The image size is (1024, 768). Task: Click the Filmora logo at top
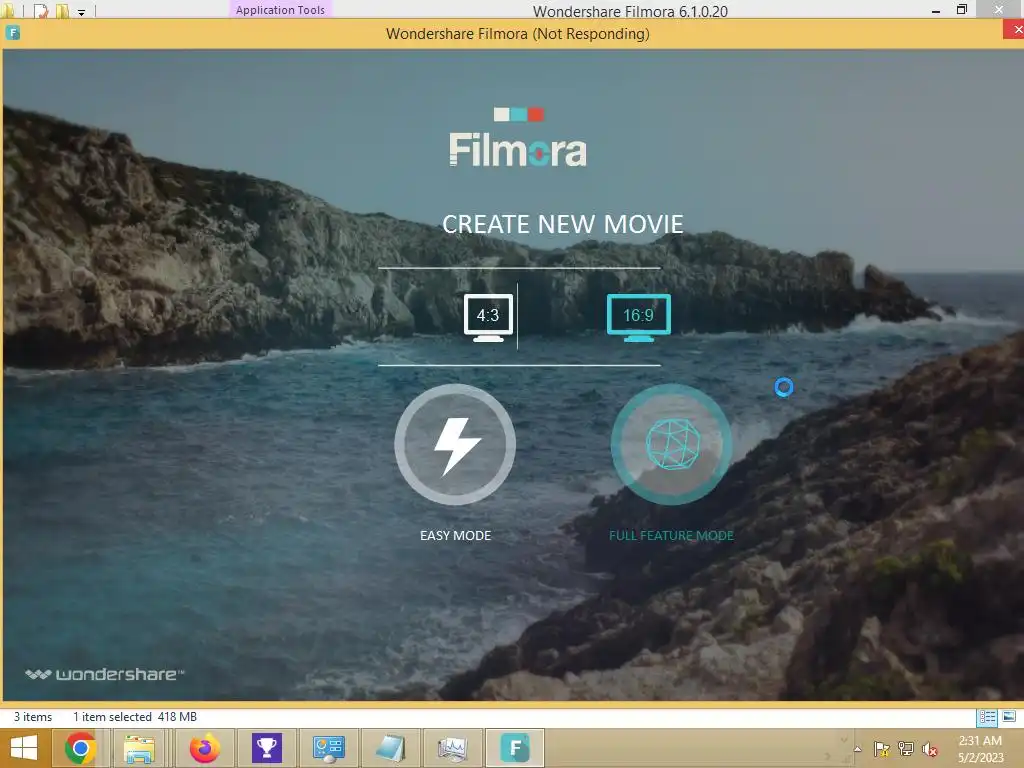click(518, 138)
